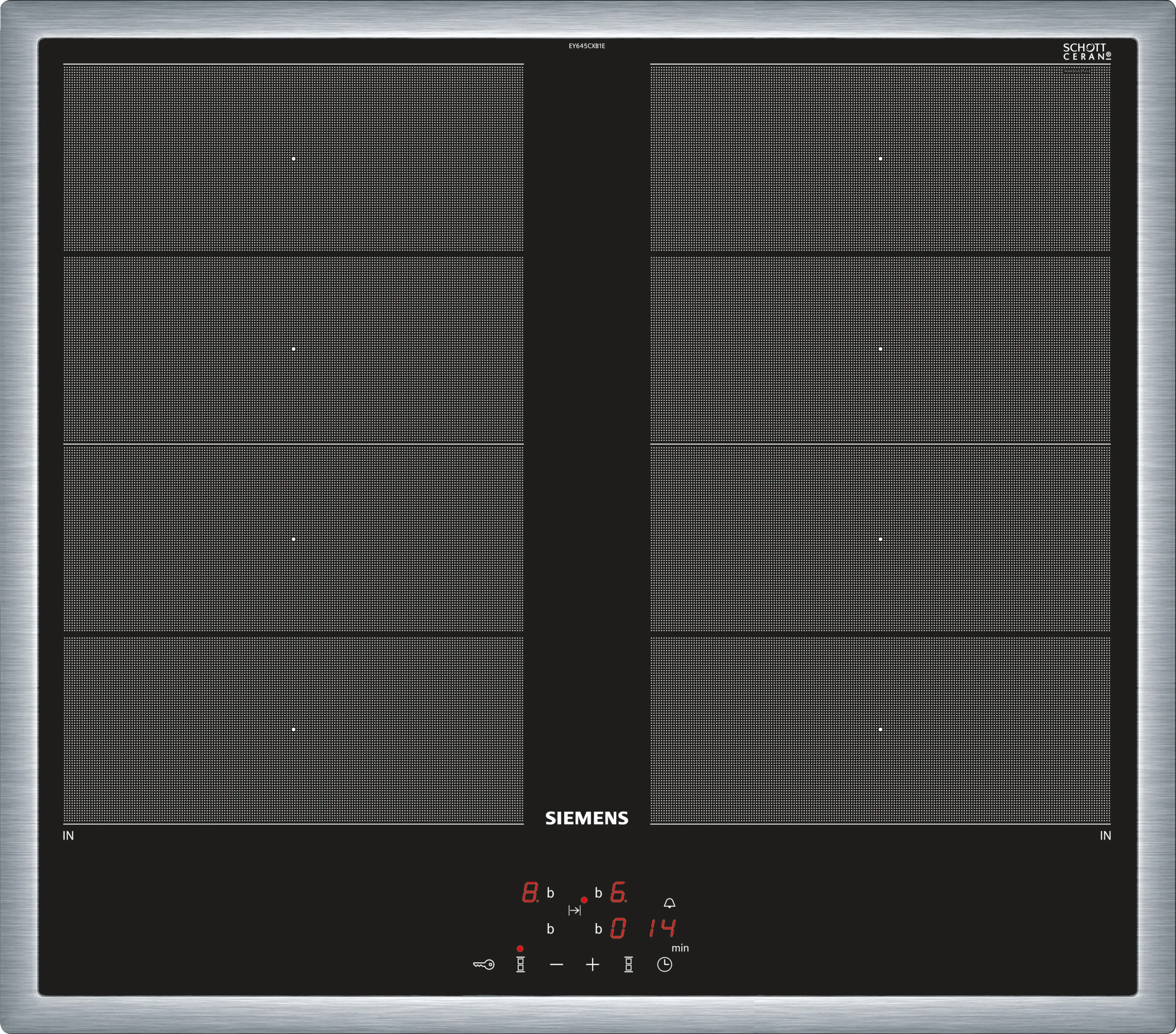Tap the top-right 'b' boost symbol
1176x1034 pixels.
(x=598, y=894)
